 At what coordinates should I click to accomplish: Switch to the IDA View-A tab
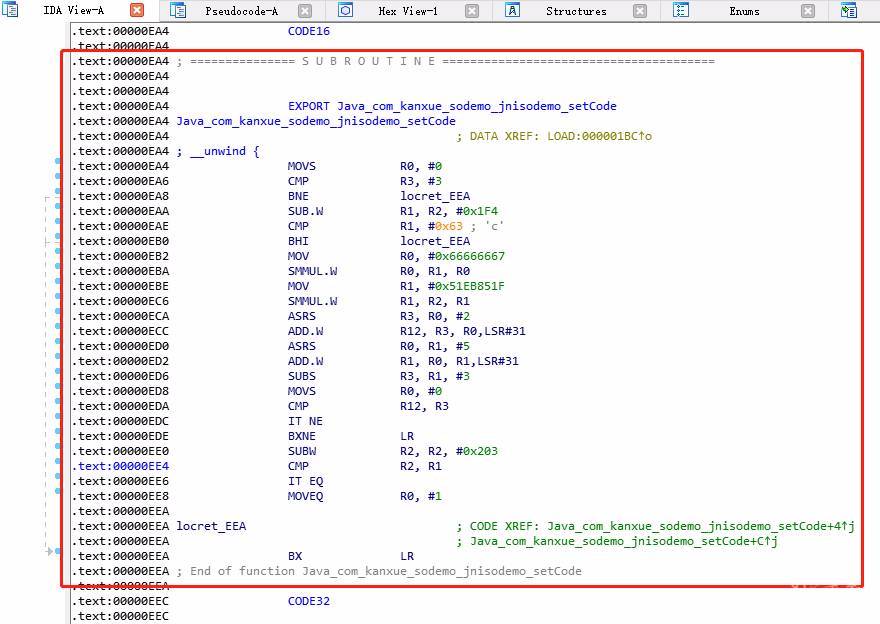click(x=73, y=11)
